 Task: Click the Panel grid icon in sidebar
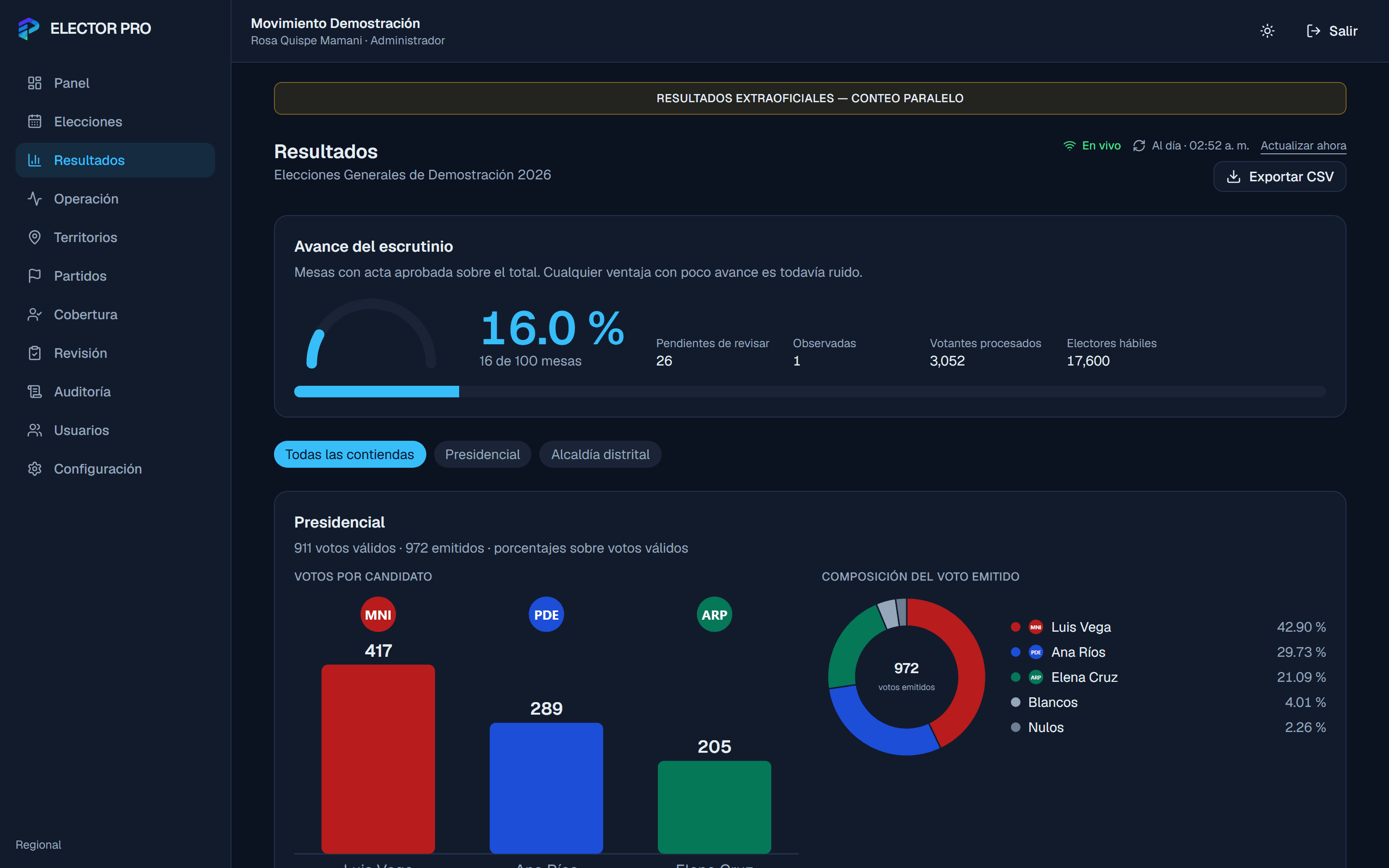[34, 83]
